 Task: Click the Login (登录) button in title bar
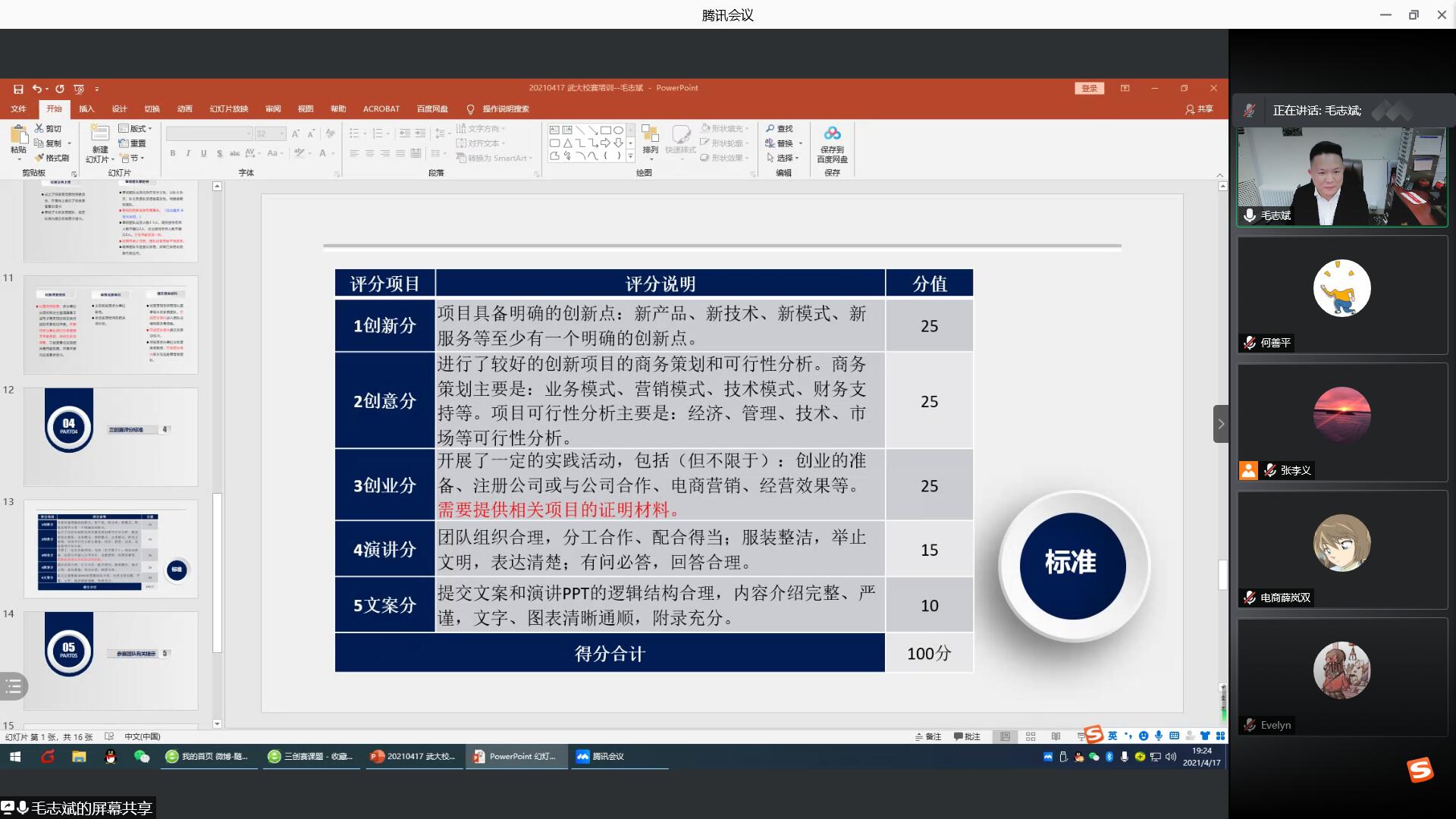(x=1089, y=89)
